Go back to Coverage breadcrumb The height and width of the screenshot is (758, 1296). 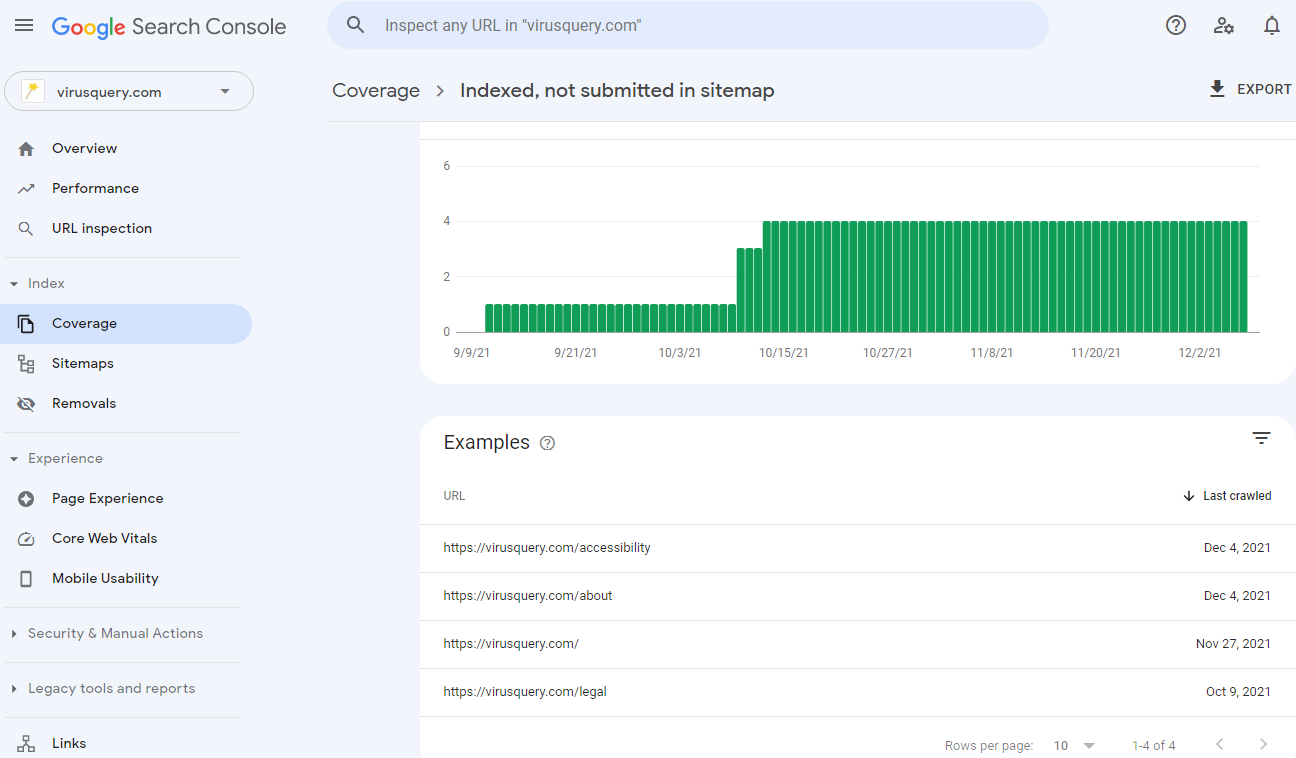[x=376, y=91]
